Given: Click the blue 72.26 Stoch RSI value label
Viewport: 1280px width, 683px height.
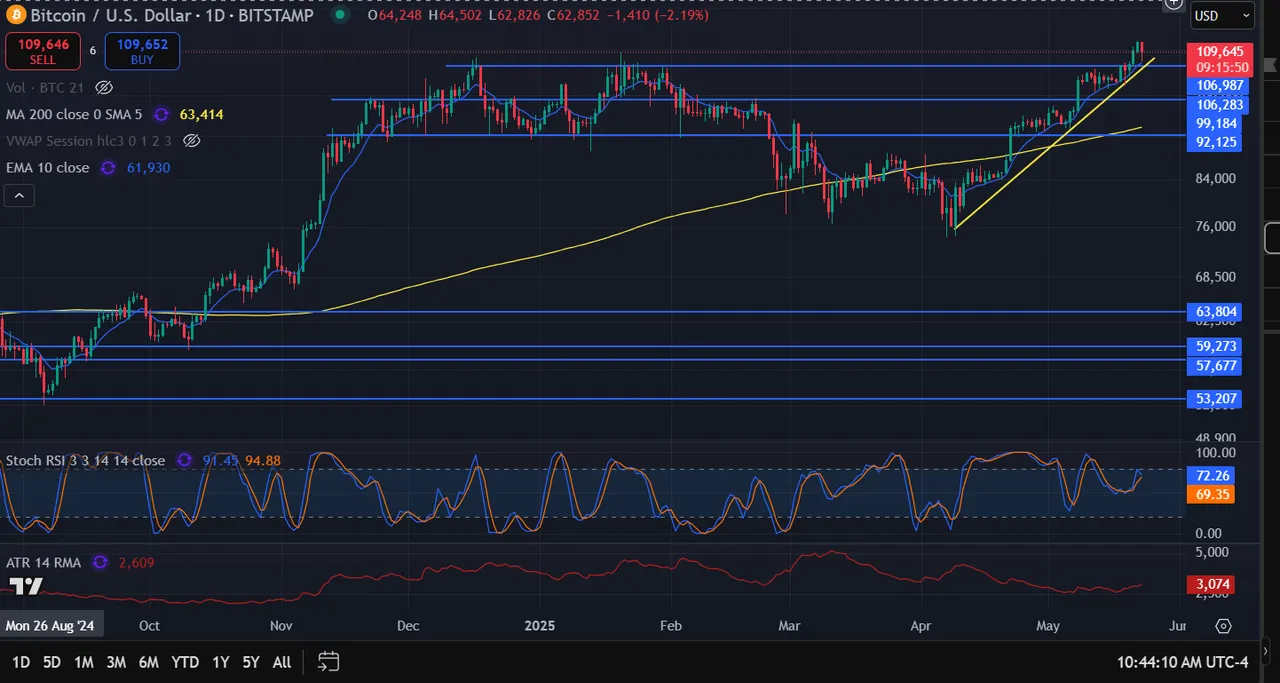Looking at the screenshot, I should pyautogui.click(x=1213, y=476).
